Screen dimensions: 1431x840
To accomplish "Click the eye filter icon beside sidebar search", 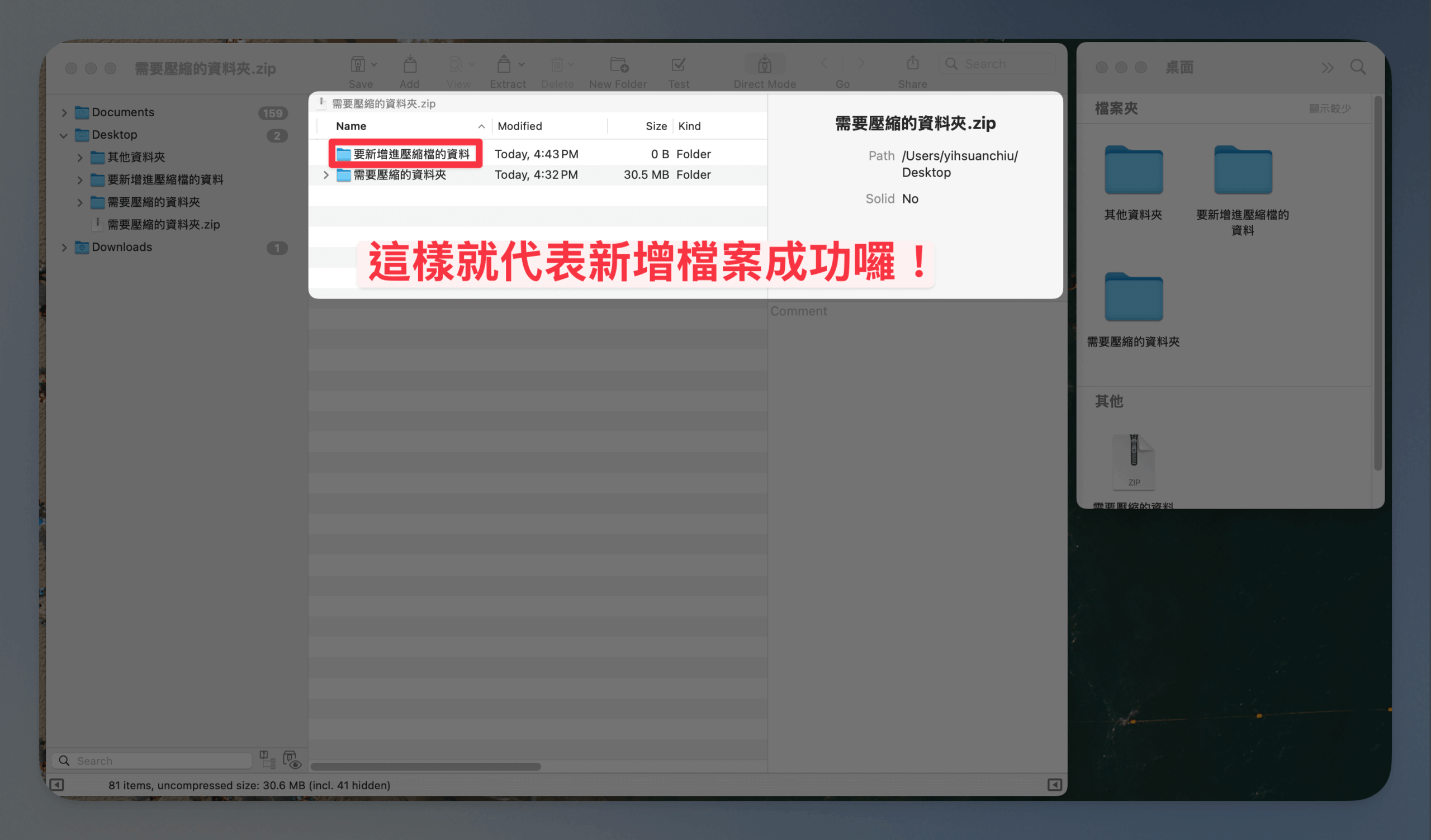I will point(292,760).
